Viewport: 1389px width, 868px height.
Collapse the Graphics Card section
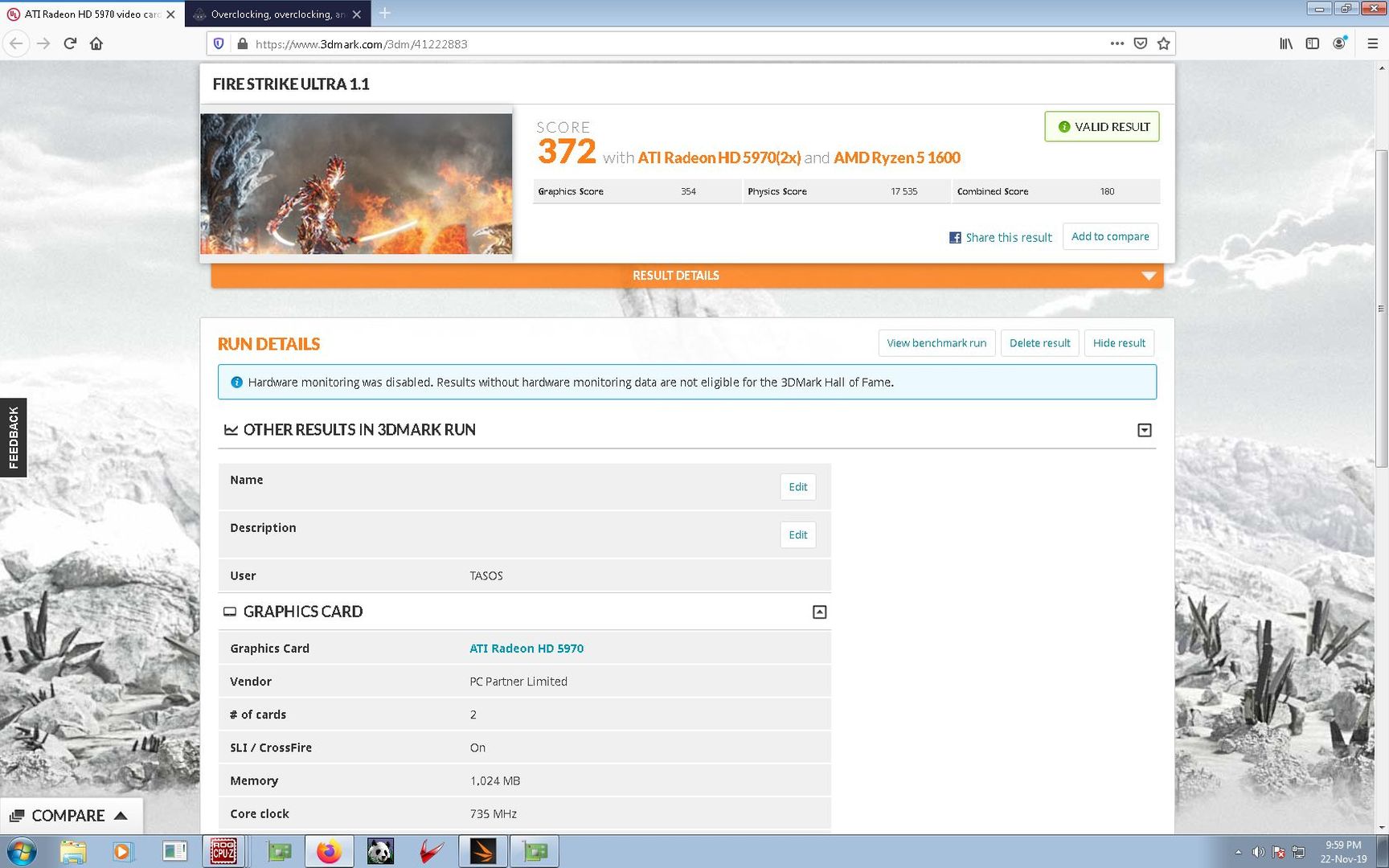819,612
